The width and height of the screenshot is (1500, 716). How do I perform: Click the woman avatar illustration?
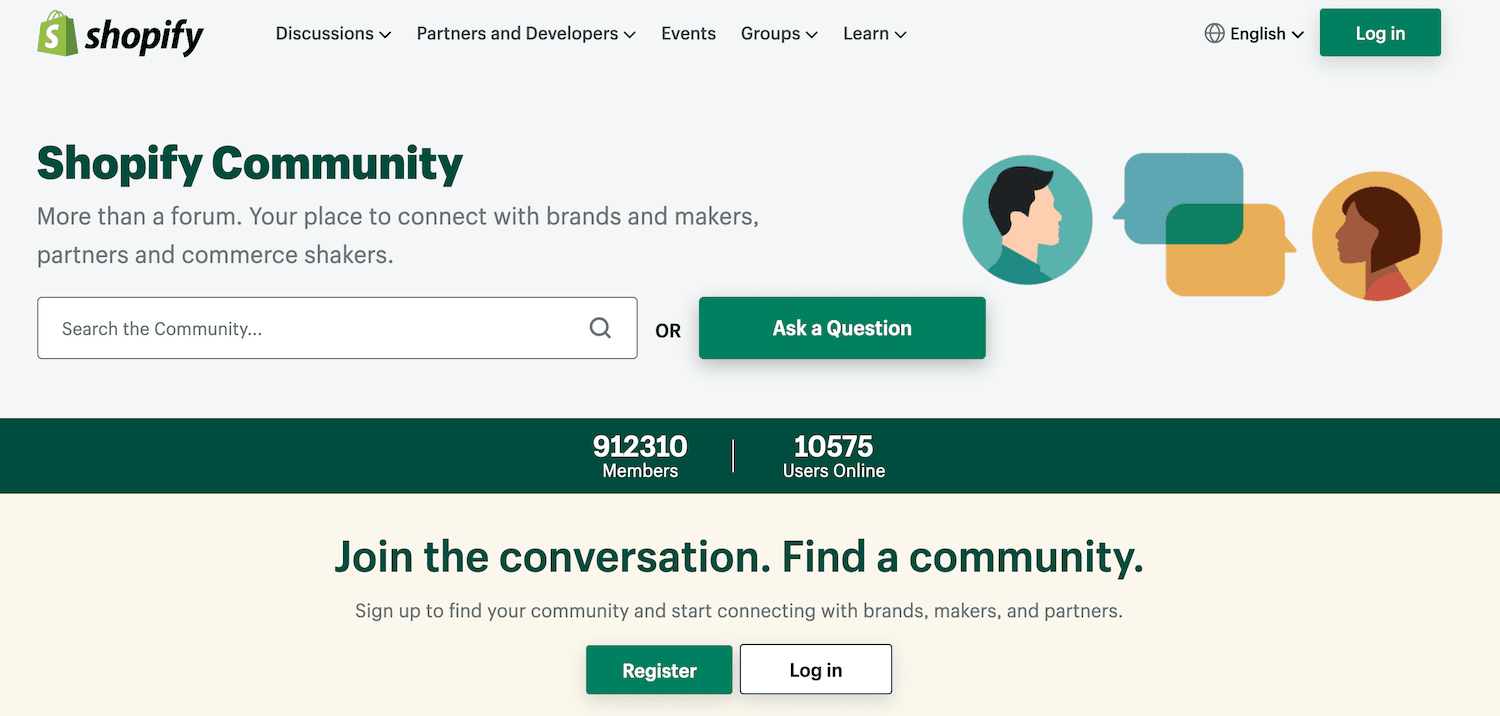tap(1377, 235)
